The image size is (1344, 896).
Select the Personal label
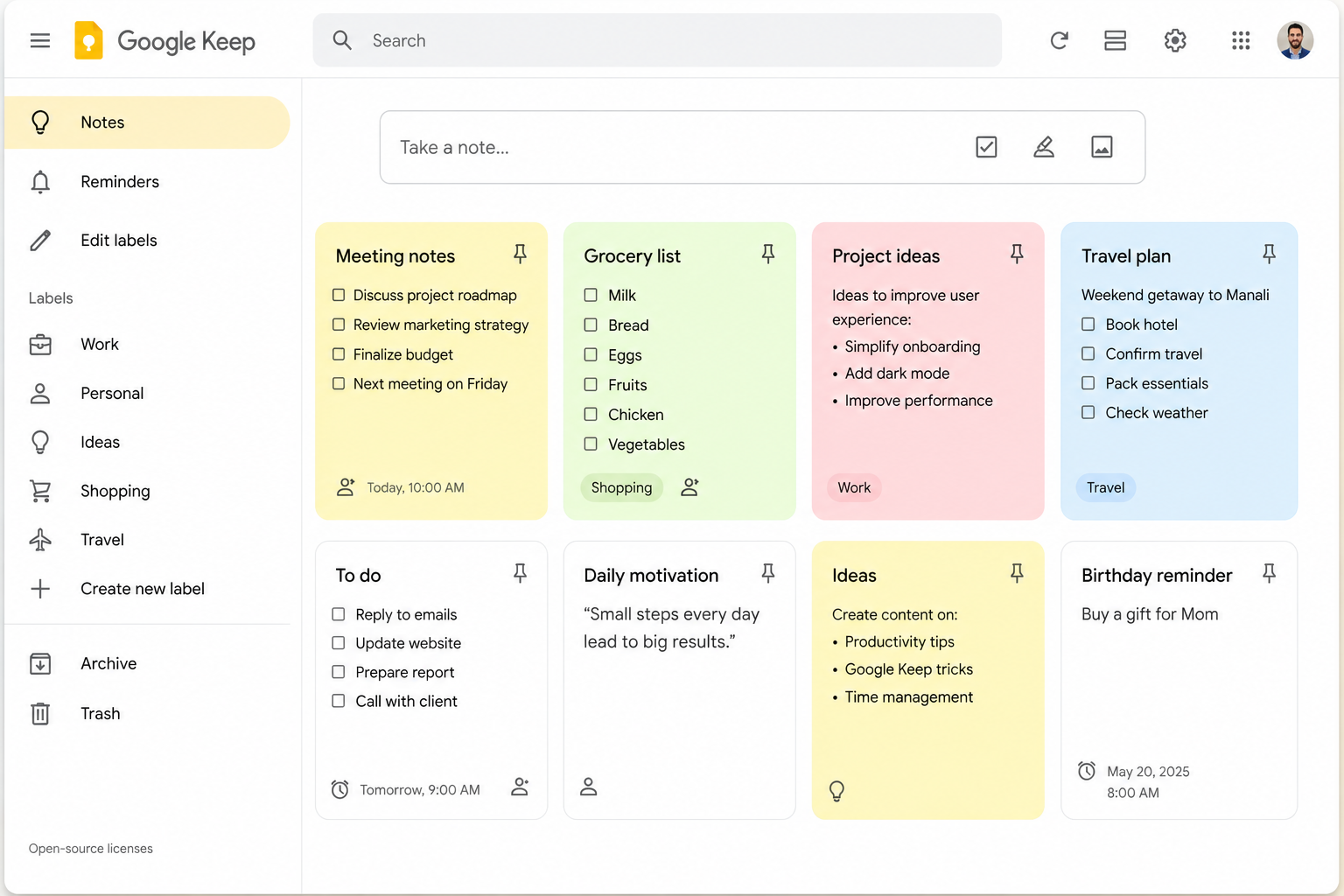coord(147,394)
